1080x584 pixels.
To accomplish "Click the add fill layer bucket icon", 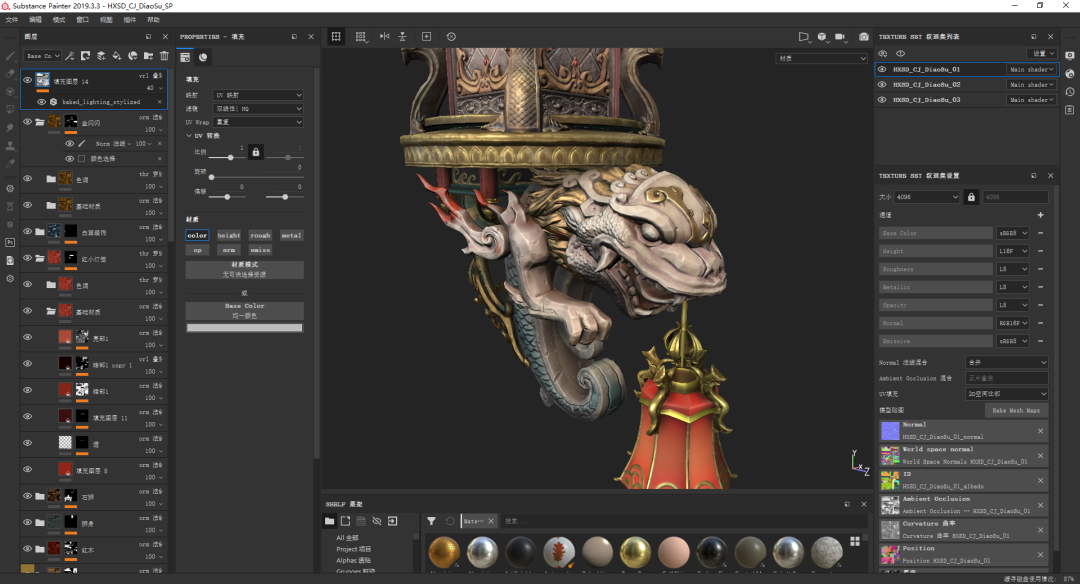I will 117,56.
